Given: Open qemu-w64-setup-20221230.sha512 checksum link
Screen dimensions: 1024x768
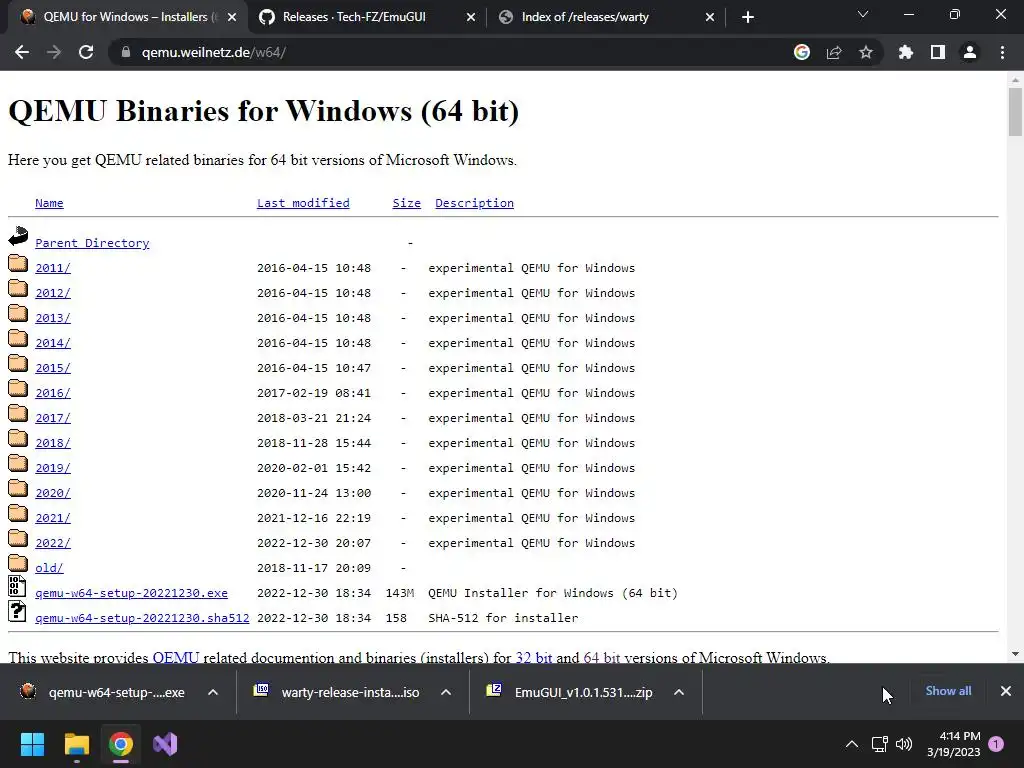Looking at the screenshot, I should tap(142, 618).
